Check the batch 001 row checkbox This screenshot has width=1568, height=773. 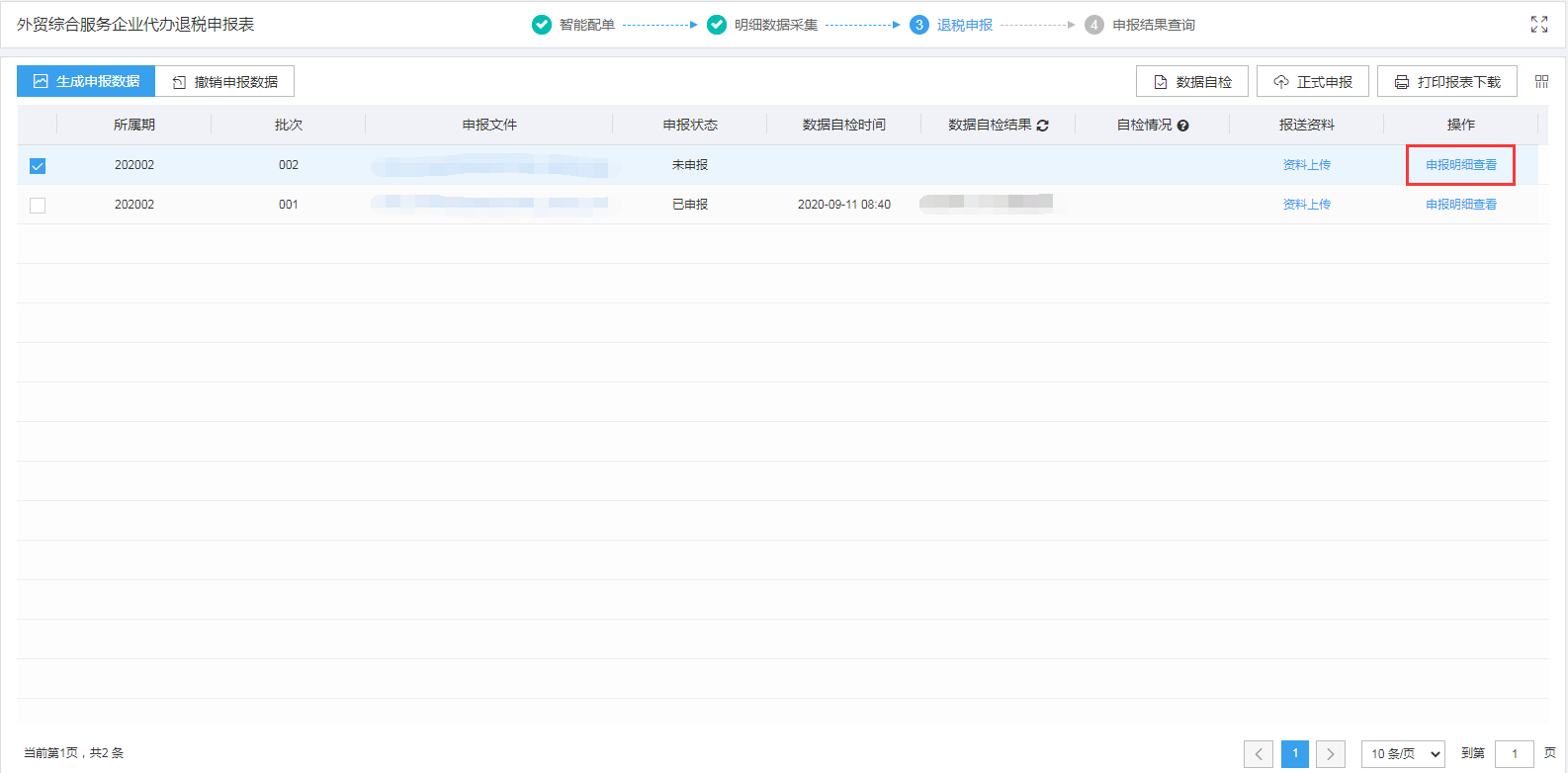(x=38, y=206)
